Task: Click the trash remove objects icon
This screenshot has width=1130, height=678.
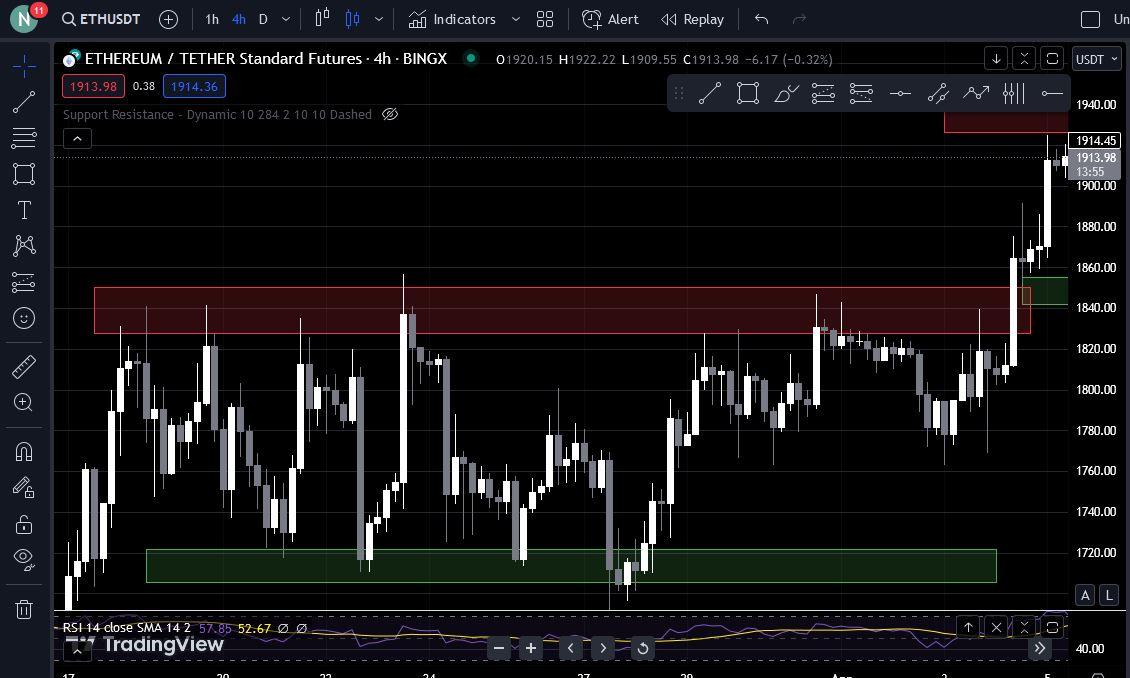Action: [x=24, y=610]
